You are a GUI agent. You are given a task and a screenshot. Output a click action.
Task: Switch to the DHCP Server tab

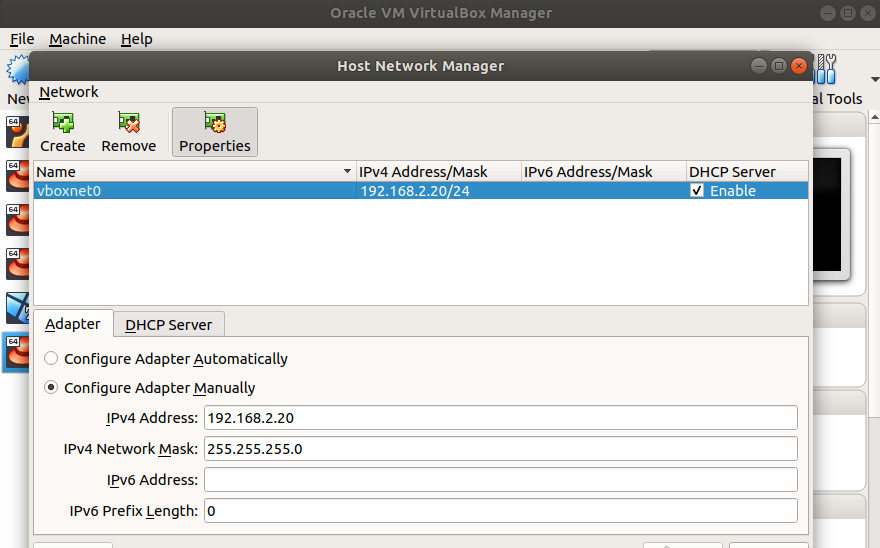(x=169, y=325)
